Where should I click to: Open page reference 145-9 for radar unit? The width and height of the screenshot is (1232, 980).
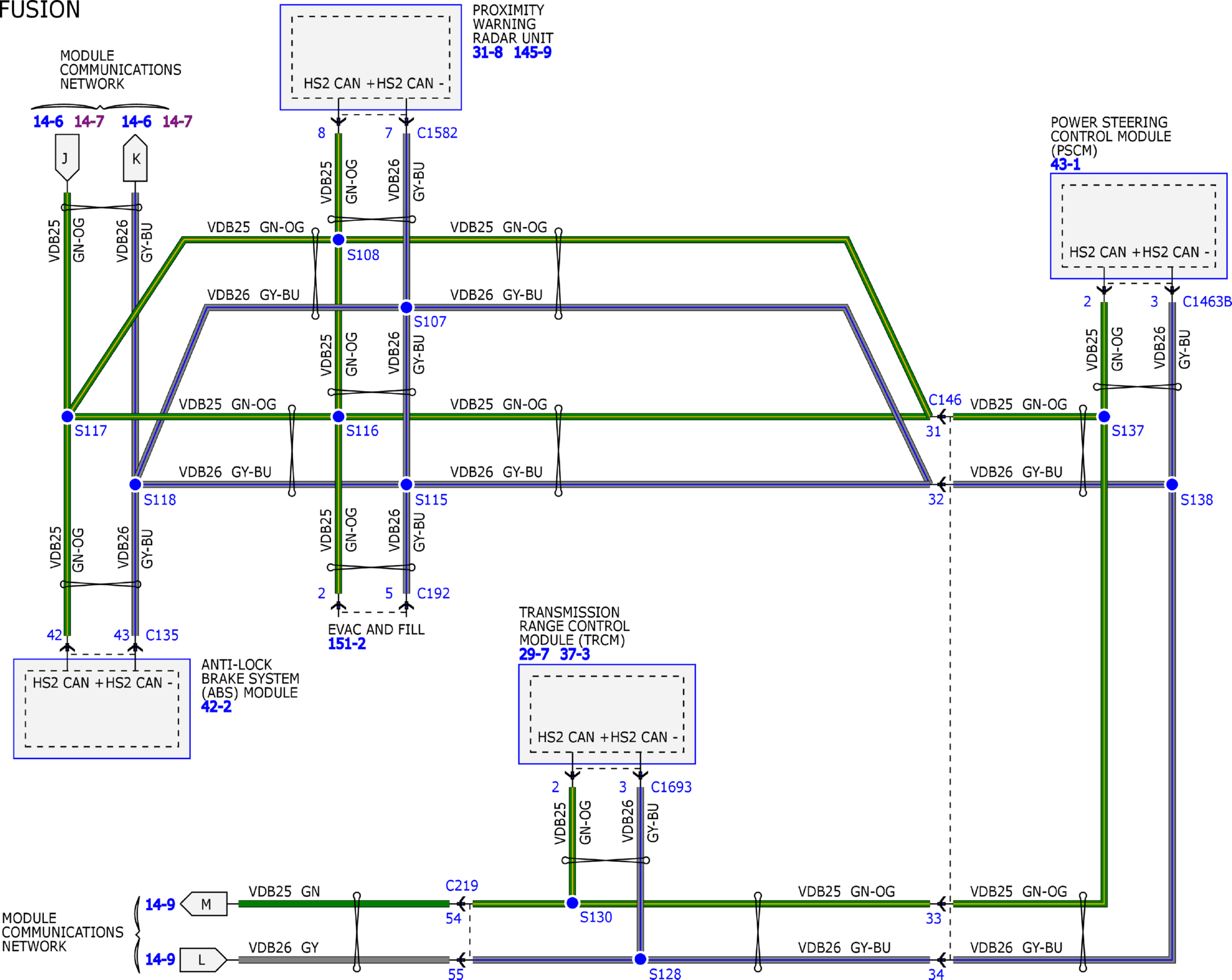click(533, 53)
